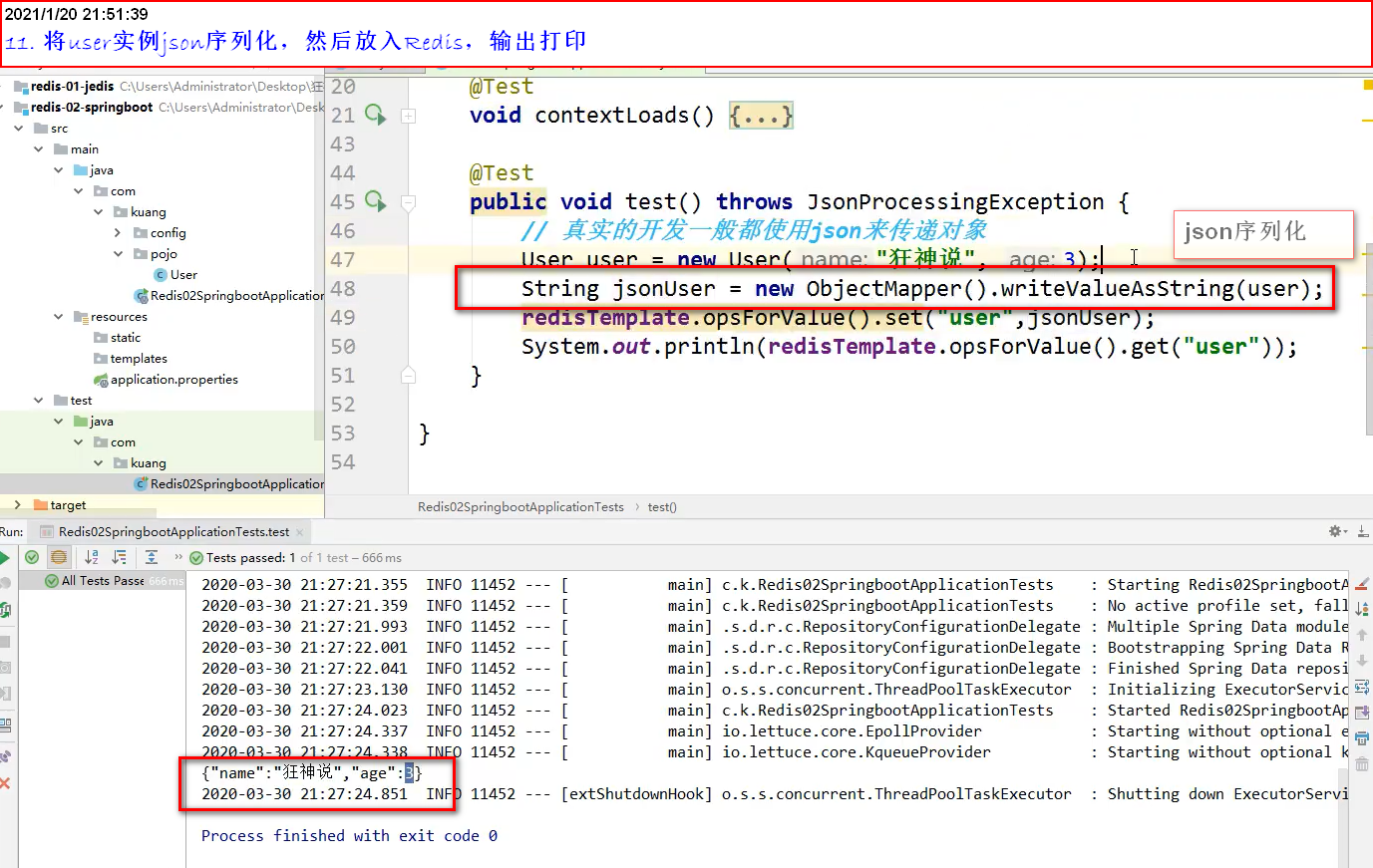
Task: Run test() method from line 45 gutter
Action: coord(375,201)
